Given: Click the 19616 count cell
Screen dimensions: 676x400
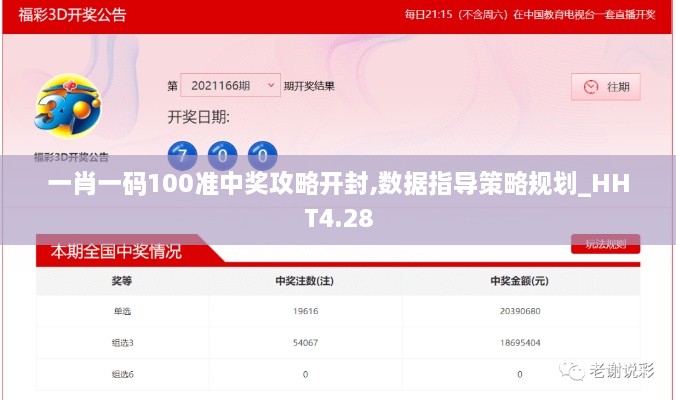Looking at the screenshot, I should coord(305,311).
